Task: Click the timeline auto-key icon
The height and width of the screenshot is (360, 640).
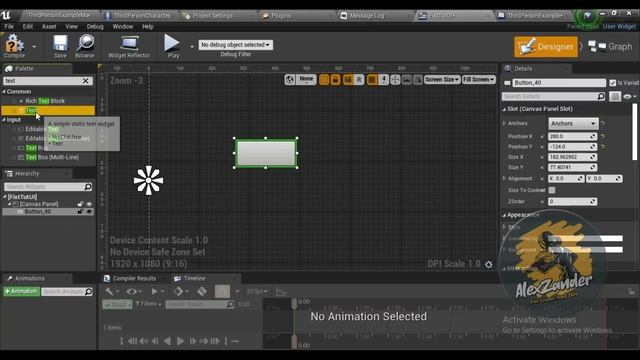Action: [x=202, y=291]
